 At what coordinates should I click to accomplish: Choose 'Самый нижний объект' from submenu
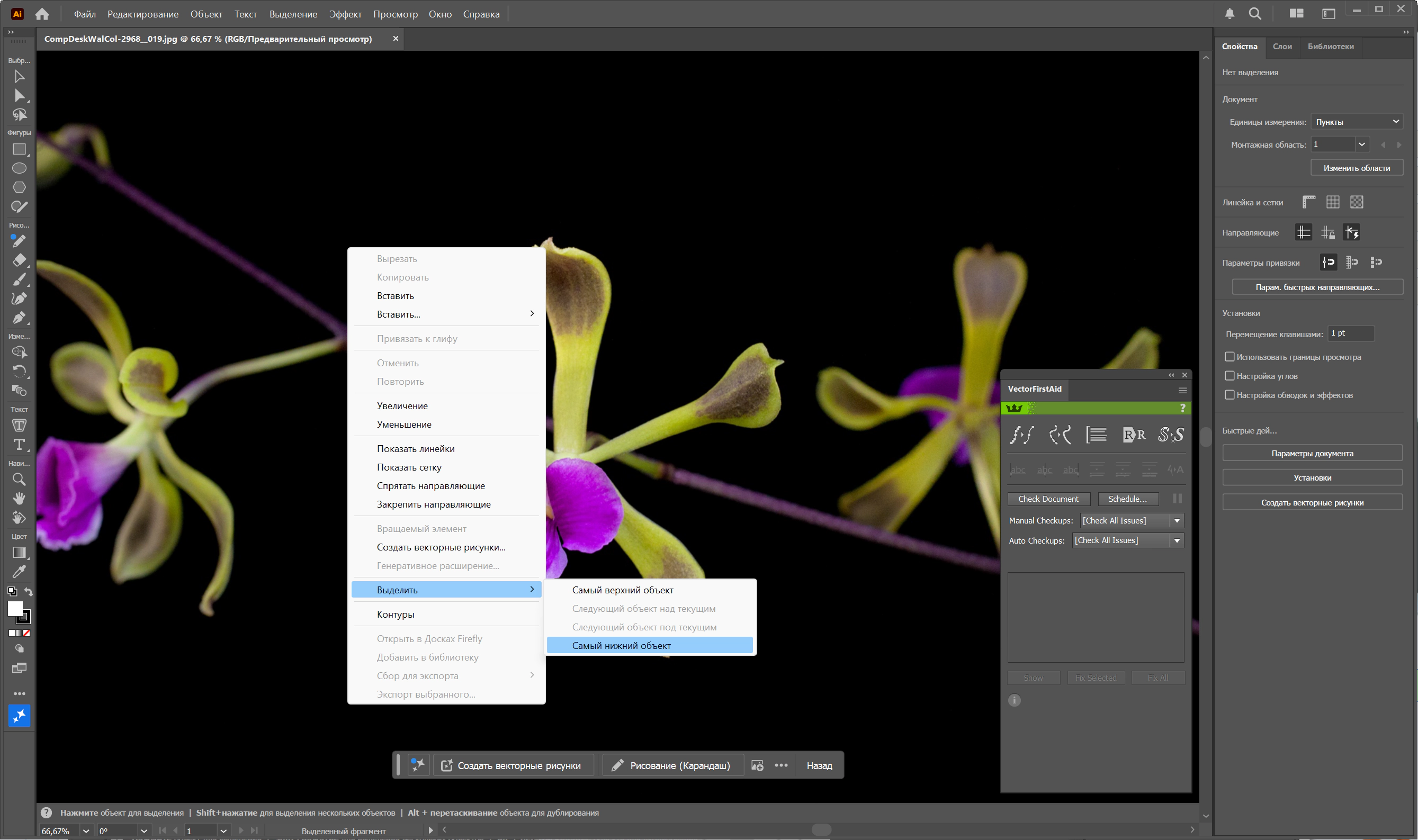(x=649, y=646)
